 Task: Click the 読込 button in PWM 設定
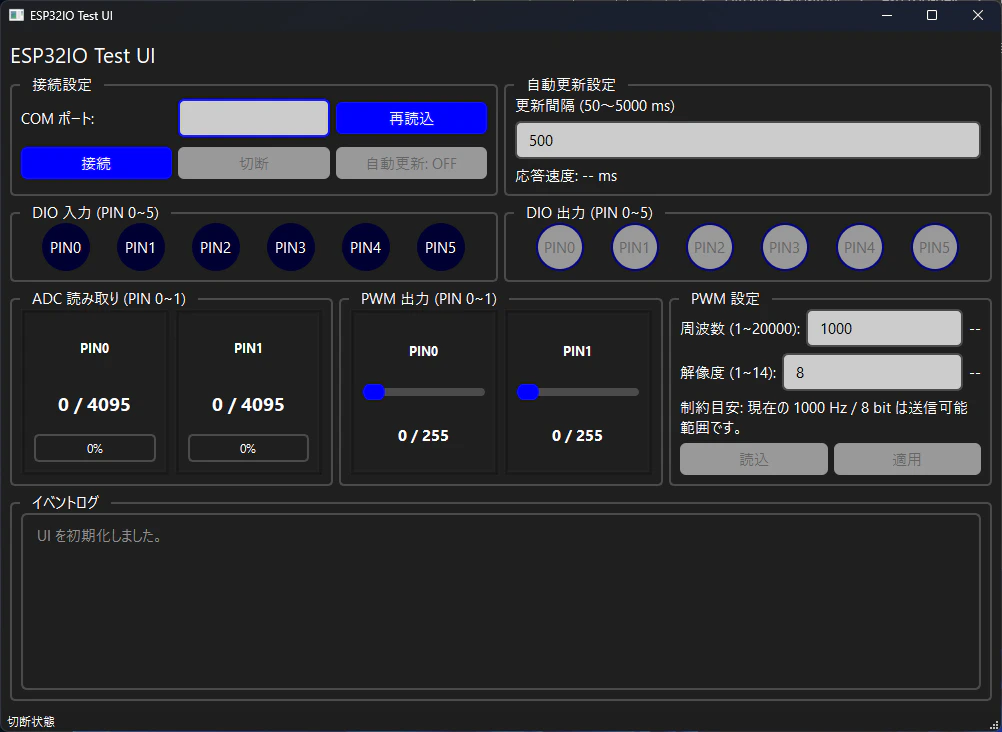(753, 459)
